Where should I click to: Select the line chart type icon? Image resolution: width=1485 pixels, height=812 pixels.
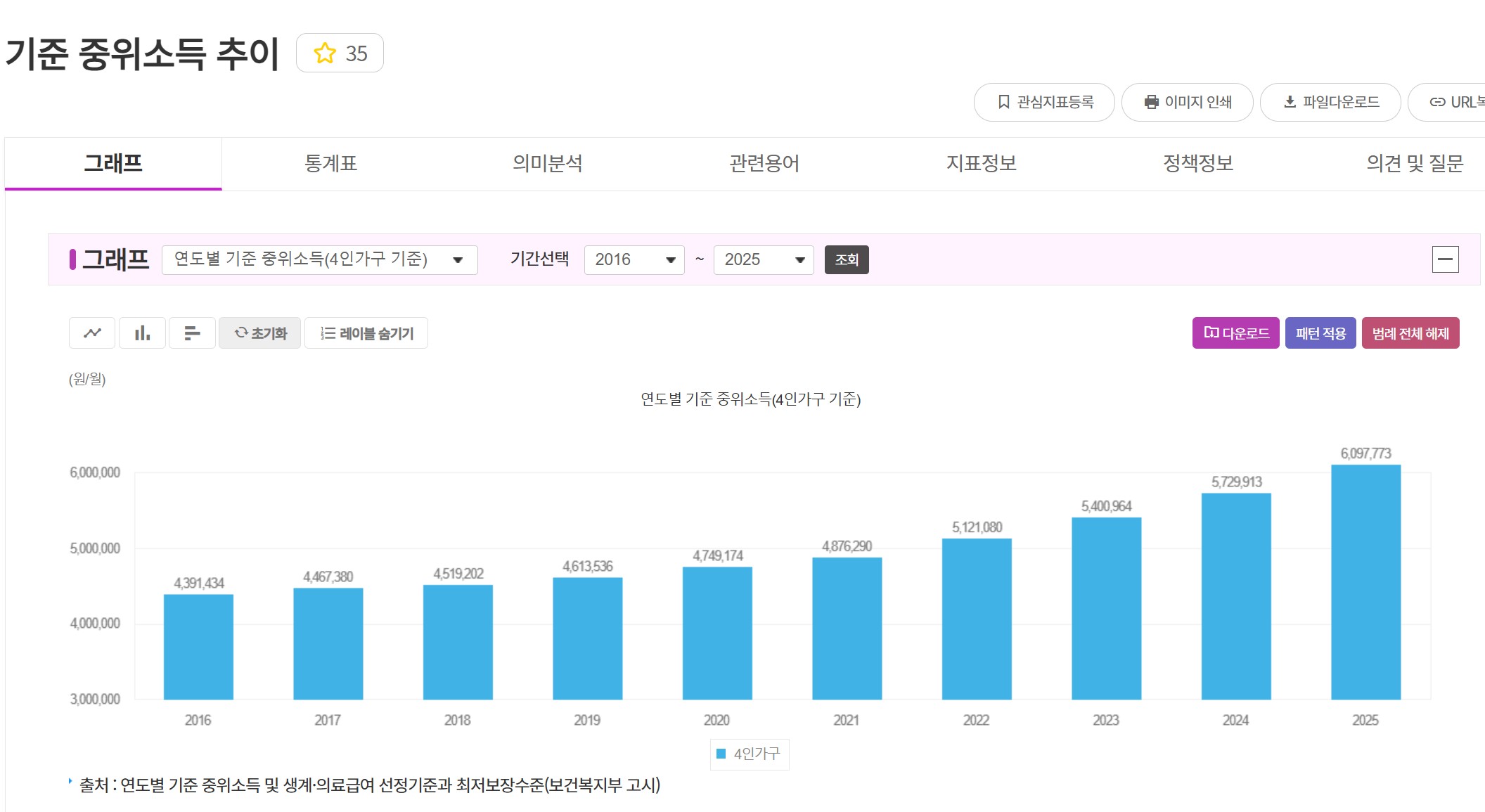[x=91, y=333]
